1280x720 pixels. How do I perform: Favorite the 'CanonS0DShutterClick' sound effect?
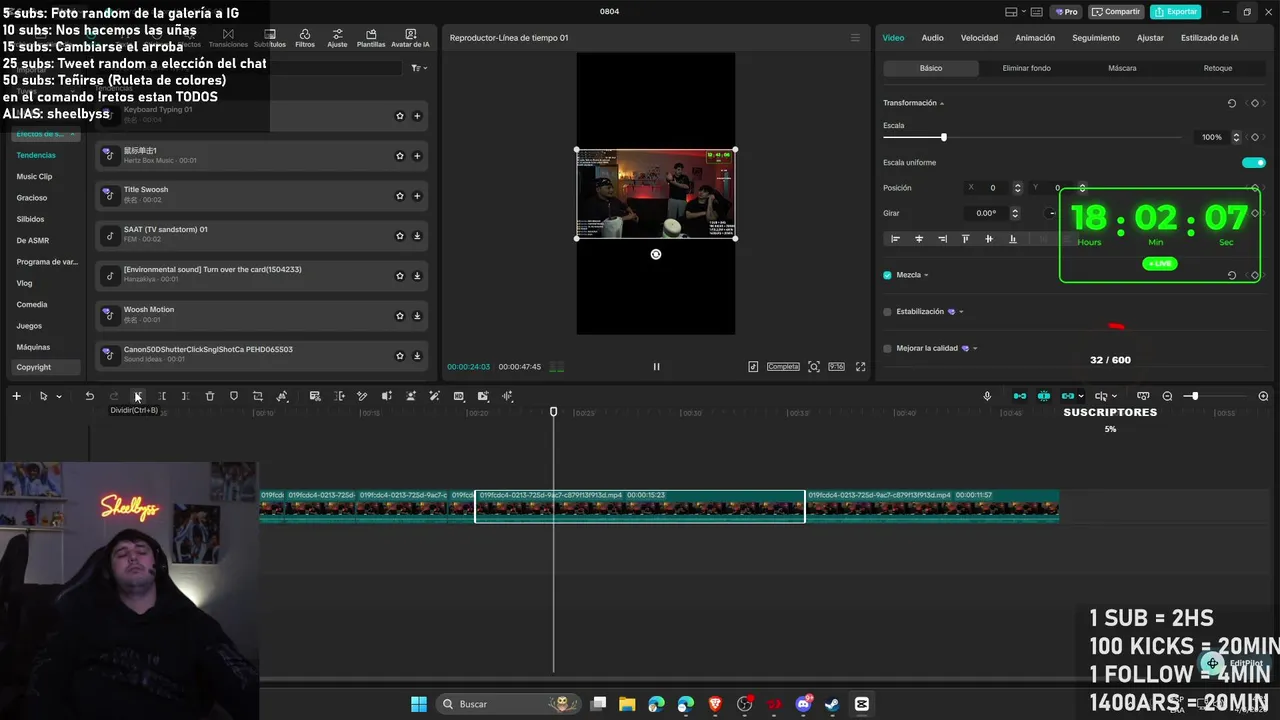tap(400, 356)
